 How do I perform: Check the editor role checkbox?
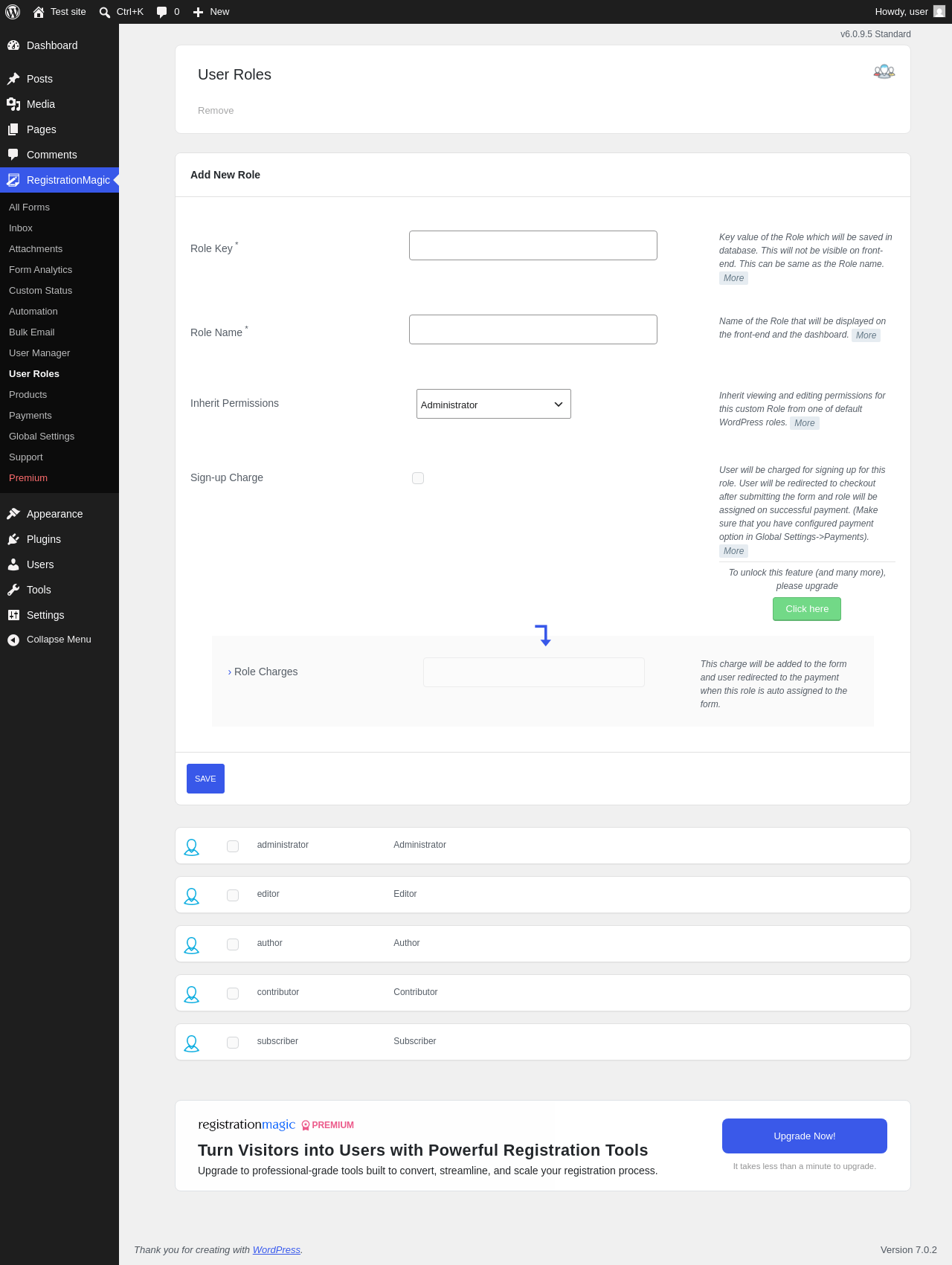(233, 895)
